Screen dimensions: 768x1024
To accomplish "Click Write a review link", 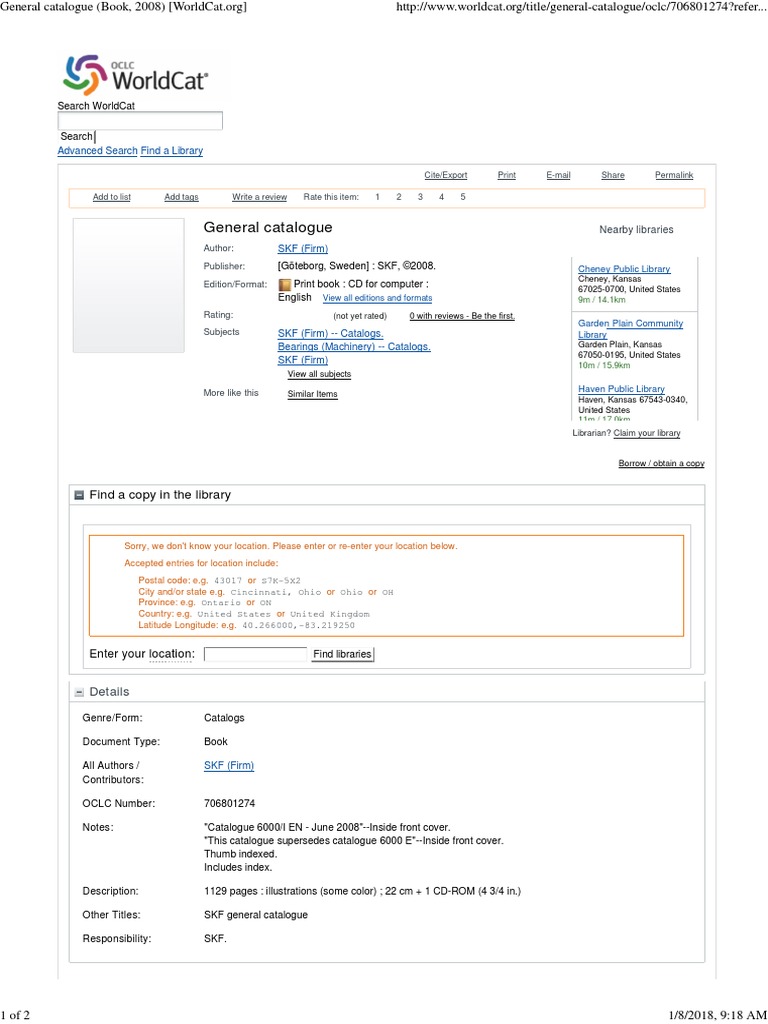I will click(259, 197).
